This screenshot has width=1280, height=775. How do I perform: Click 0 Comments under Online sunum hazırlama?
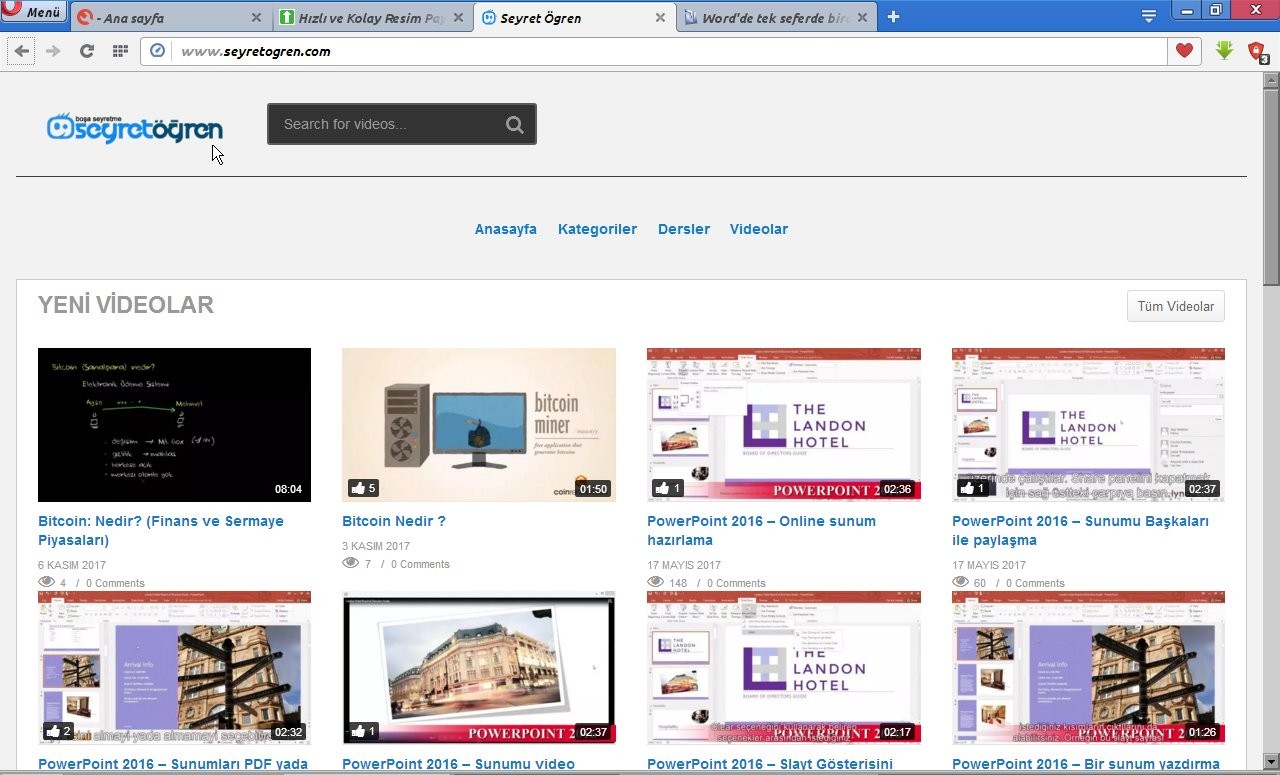coord(736,583)
